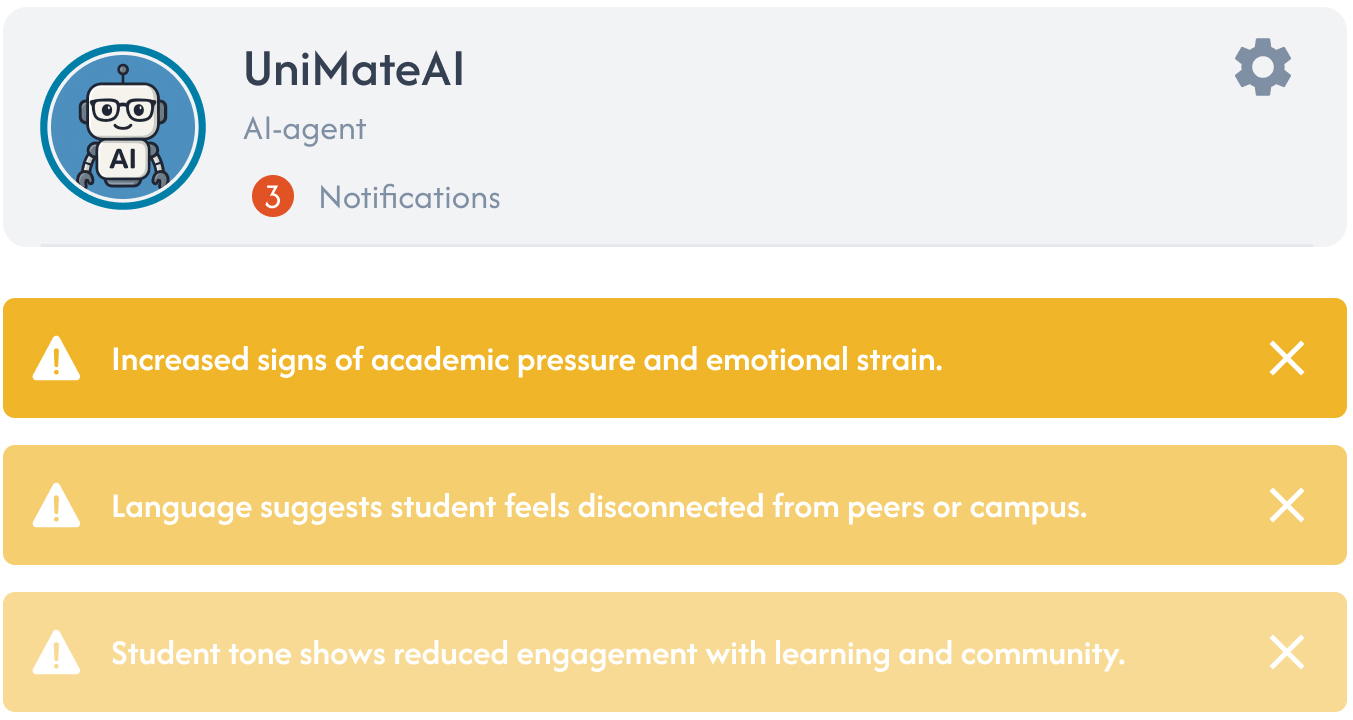1353x720 pixels.
Task: Click the AI badge on the robot avatar
Action: pyautogui.click(x=122, y=155)
